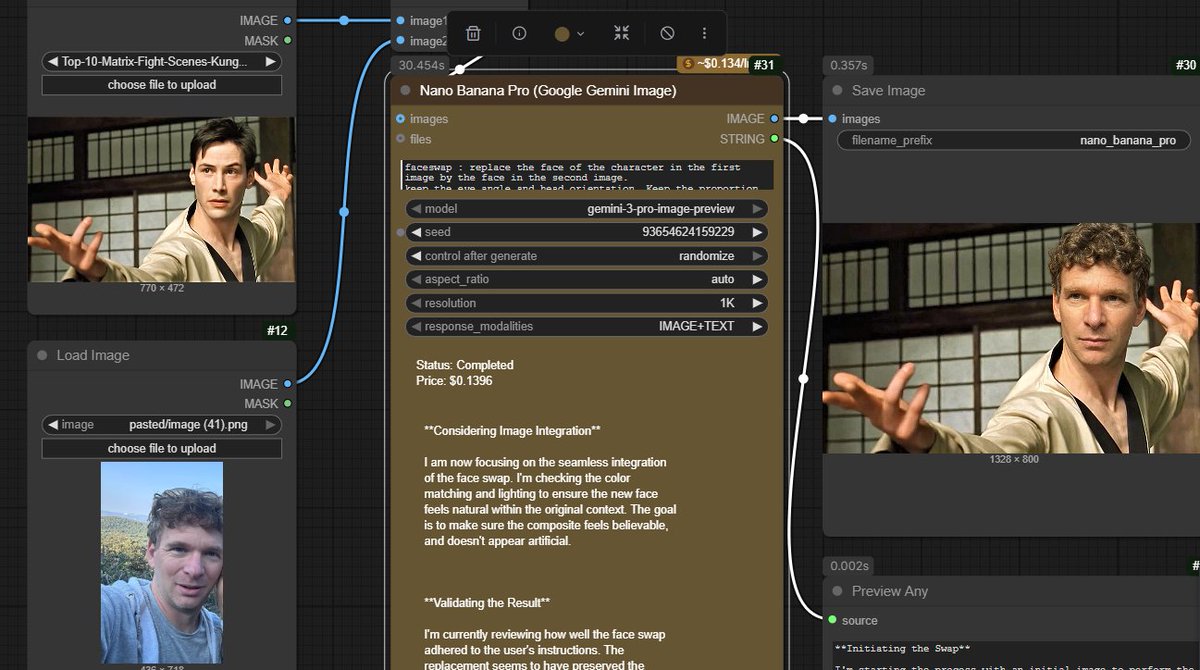1200x670 pixels.
Task: Select the Save Image node title
Action: coord(888,90)
